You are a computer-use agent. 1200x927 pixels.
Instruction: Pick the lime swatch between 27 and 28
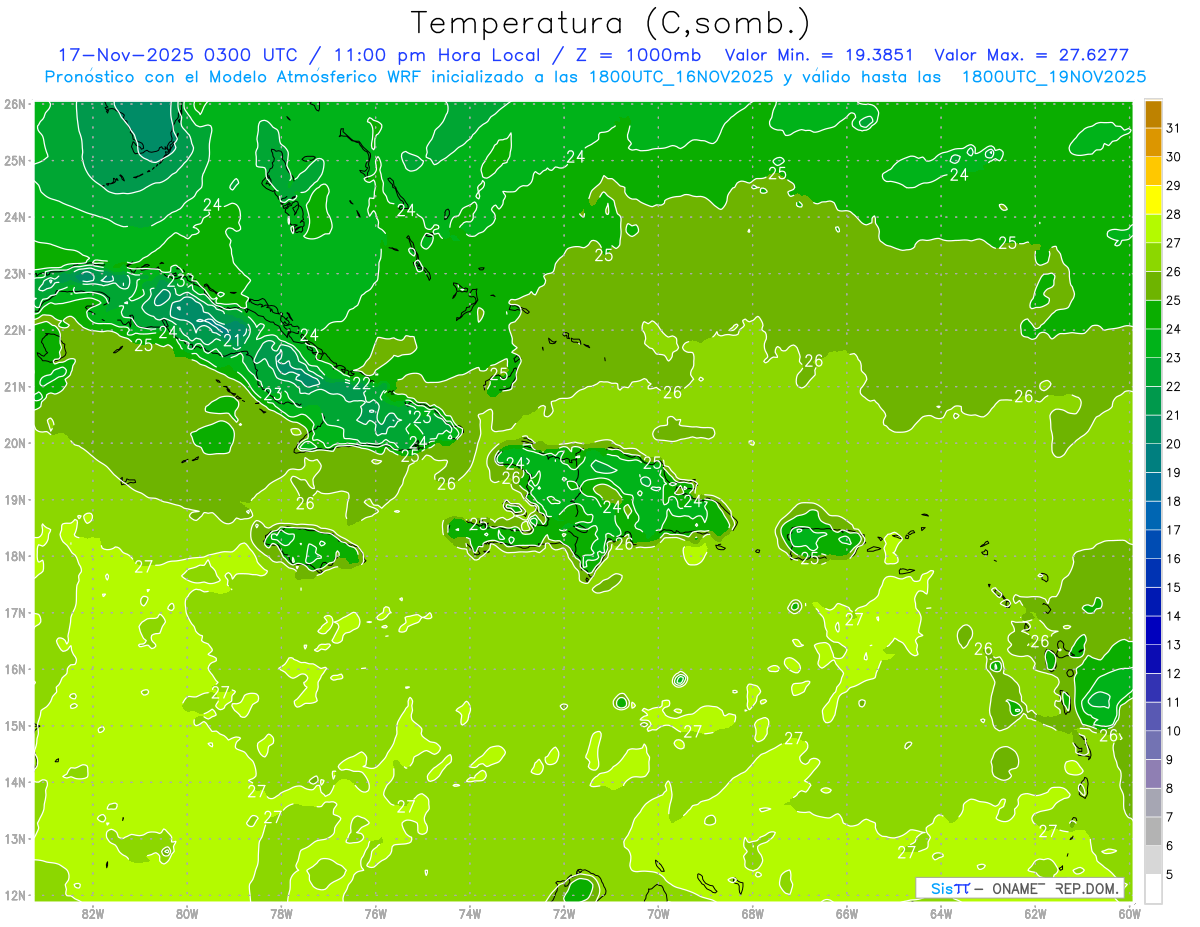point(1153,228)
